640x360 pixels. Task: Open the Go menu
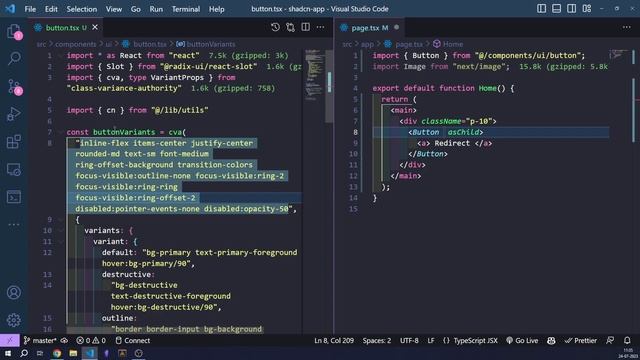(136, 9)
